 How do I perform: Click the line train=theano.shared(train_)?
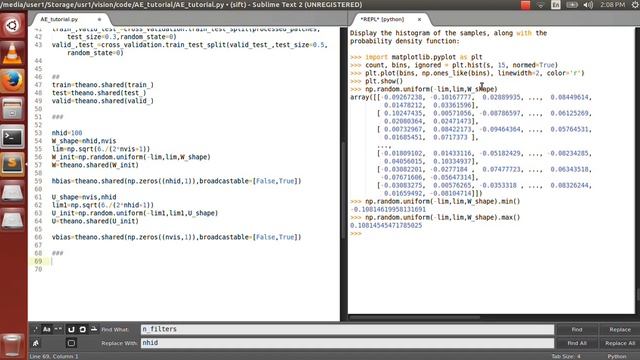pyautogui.click(x=102, y=85)
